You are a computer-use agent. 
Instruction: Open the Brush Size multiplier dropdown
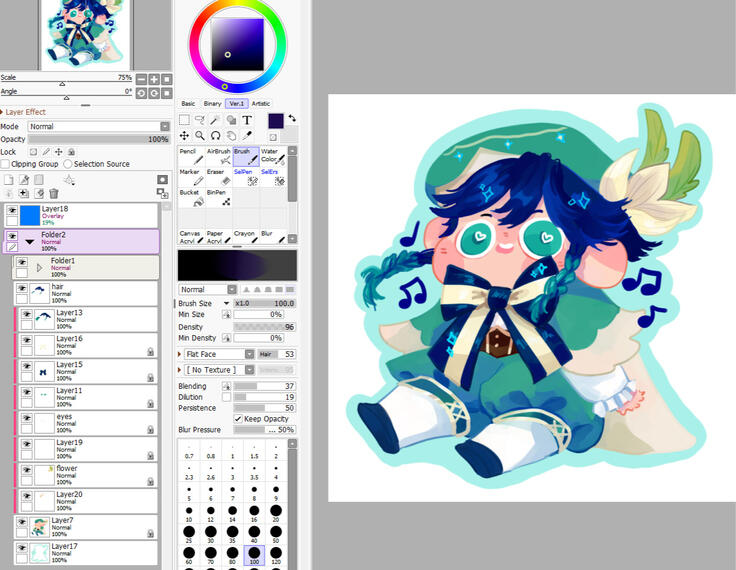(x=226, y=303)
